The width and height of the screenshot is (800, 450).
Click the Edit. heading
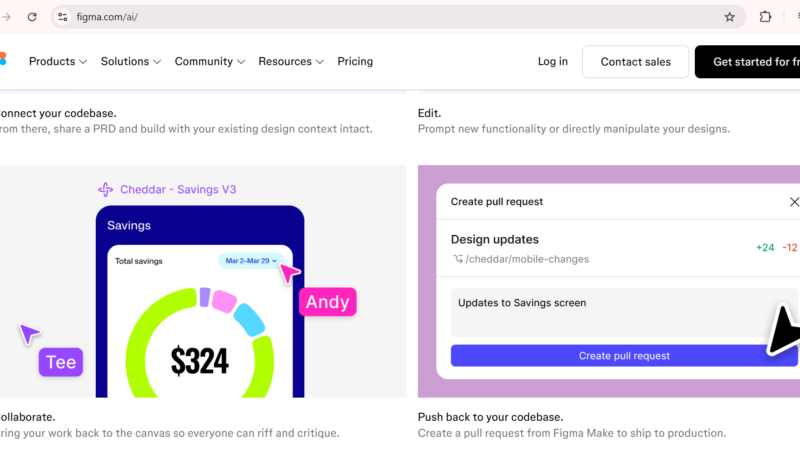tap(429, 113)
